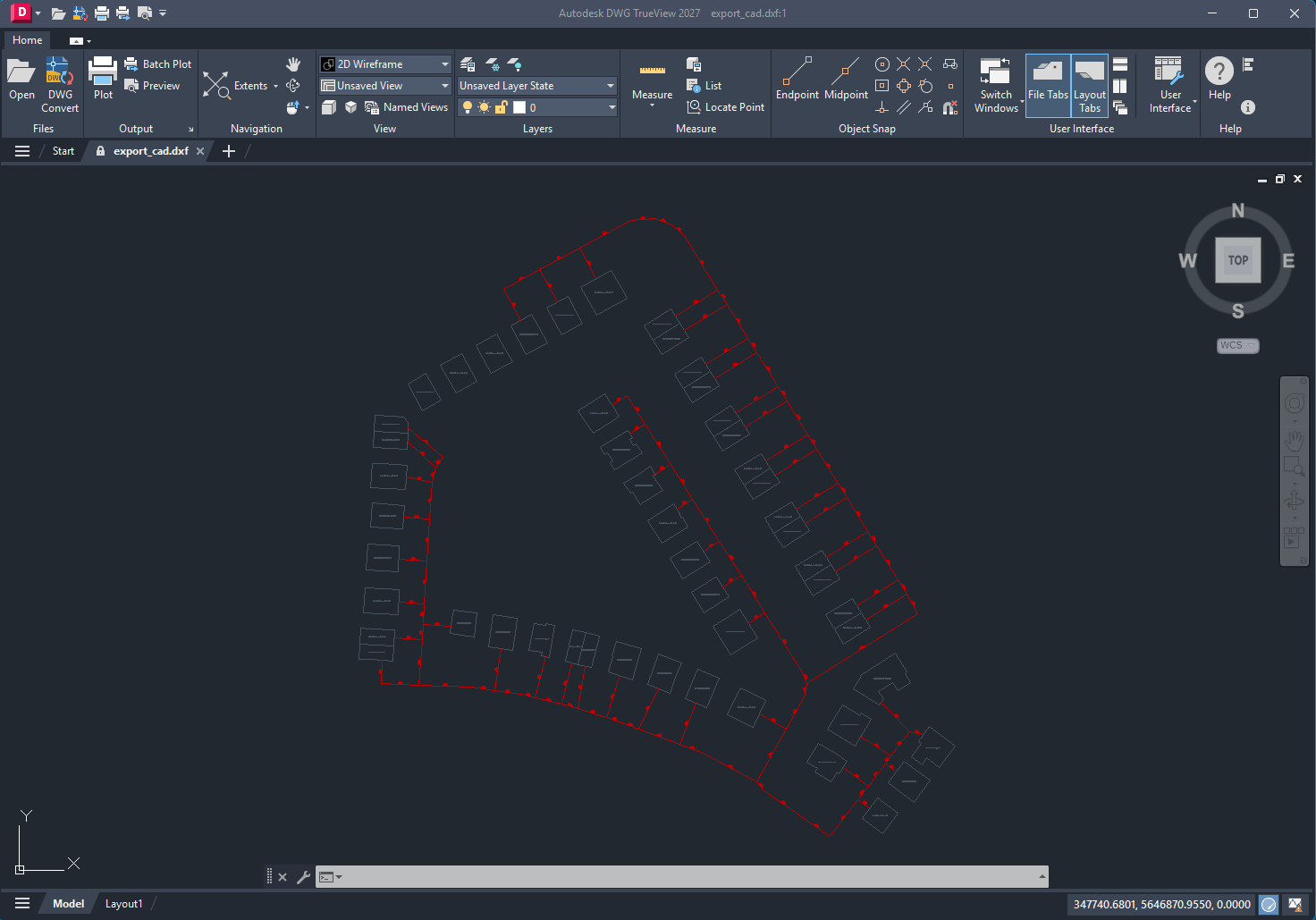
Task: Open the layout tabs hamburger menu at bottom
Action: coord(22,904)
